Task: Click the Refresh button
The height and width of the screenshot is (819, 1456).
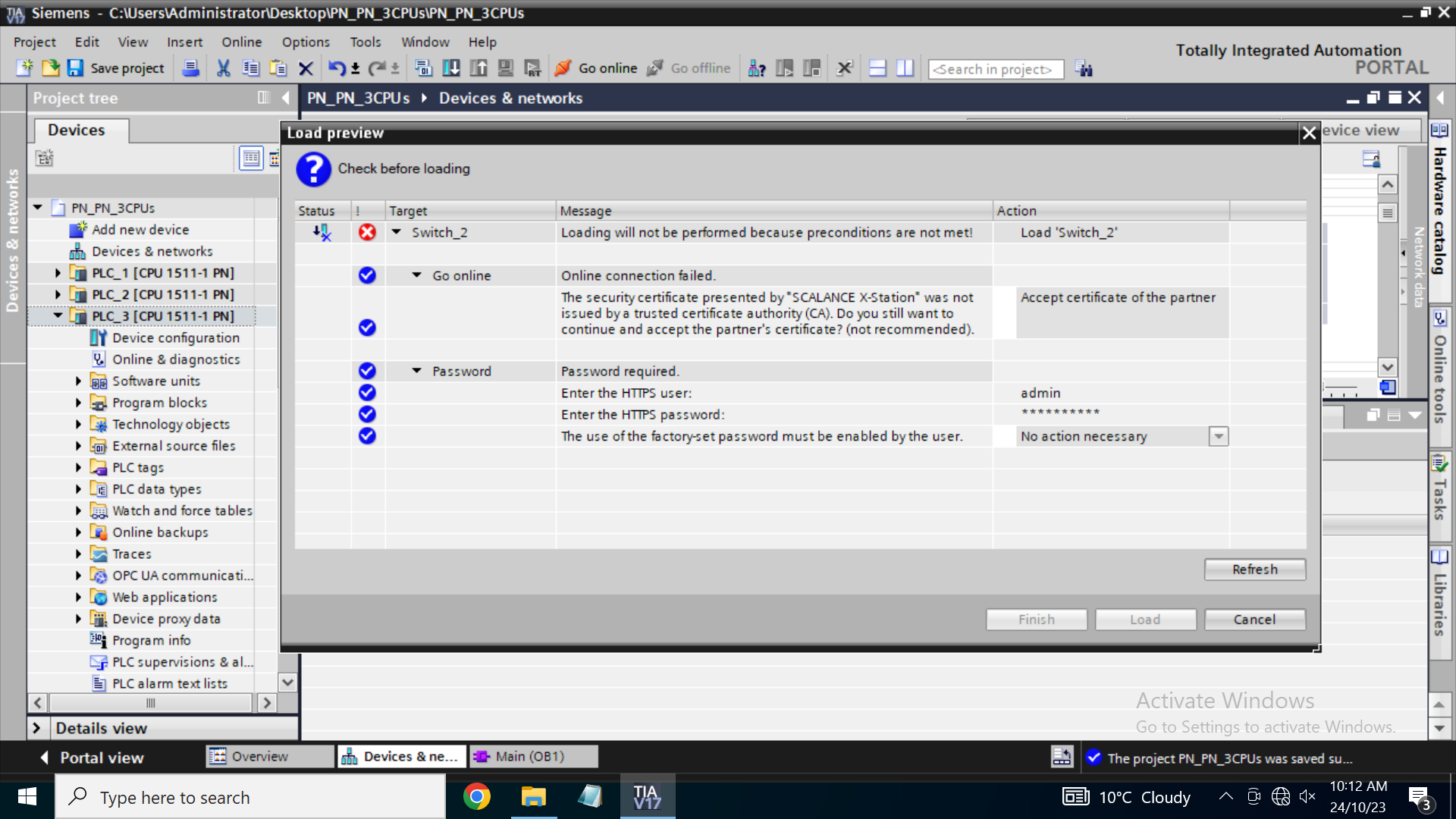Action: [1254, 570]
